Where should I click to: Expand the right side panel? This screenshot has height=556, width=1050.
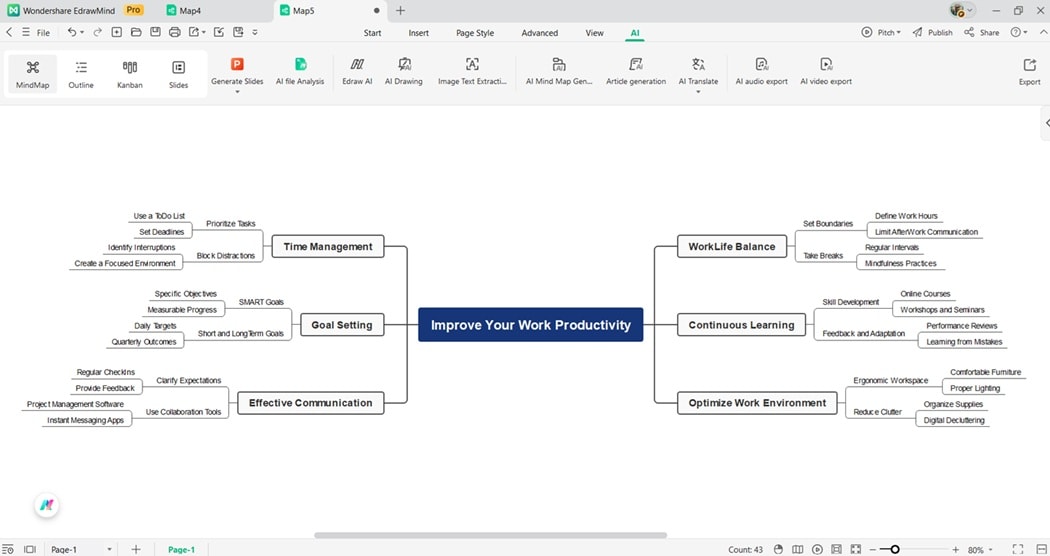tap(1047, 123)
